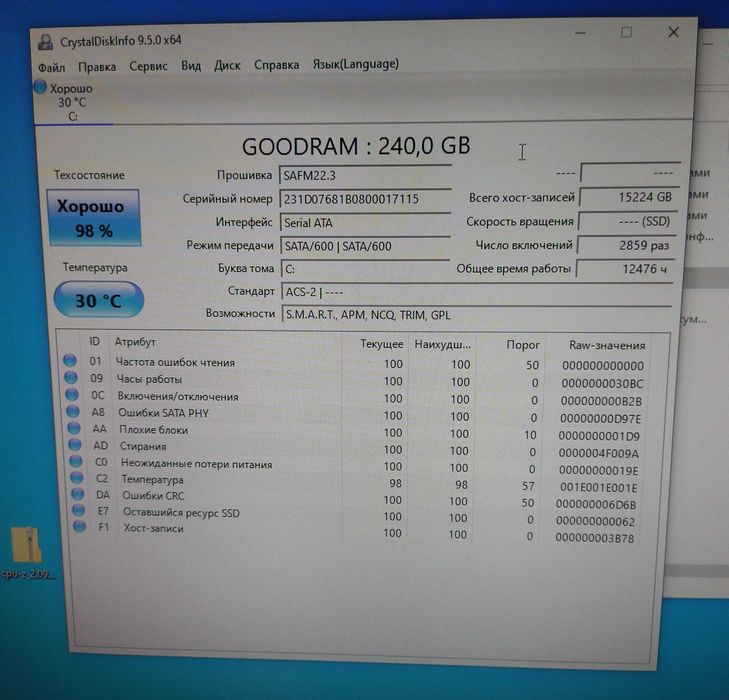This screenshot has height=700, width=729.
Task: Open the Правка menu
Action: [97, 67]
